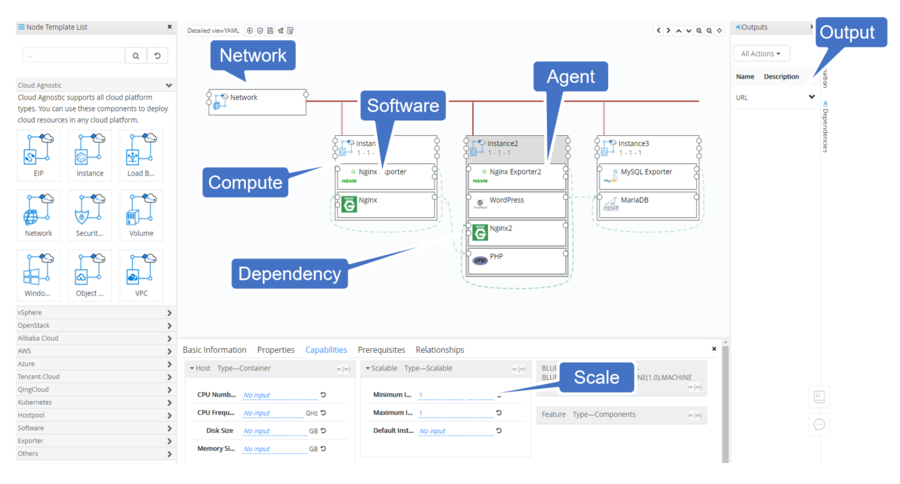The width and height of the screenshot is (900, 484).
Task: Switch to the Properties tab
Action: (276, 350)
